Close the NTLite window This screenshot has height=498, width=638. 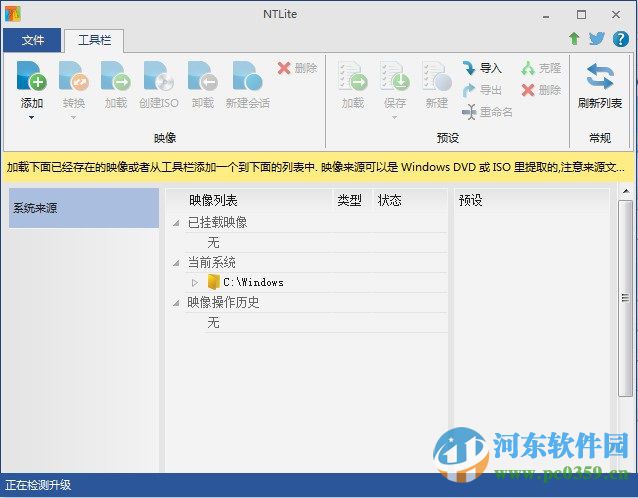(616, 15)
